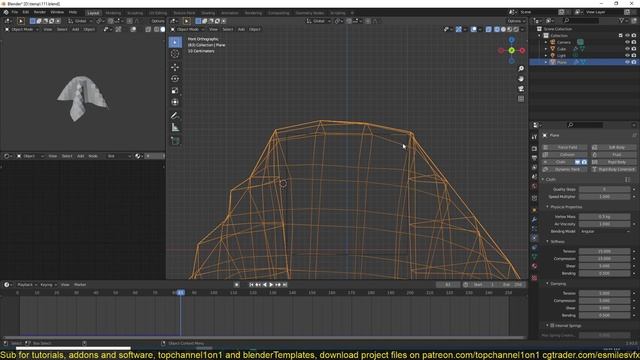Image resolution: width=640 pixels, height=360 pixels.
Task: Open the timeline Playback menu
Action: coord(27,284)
